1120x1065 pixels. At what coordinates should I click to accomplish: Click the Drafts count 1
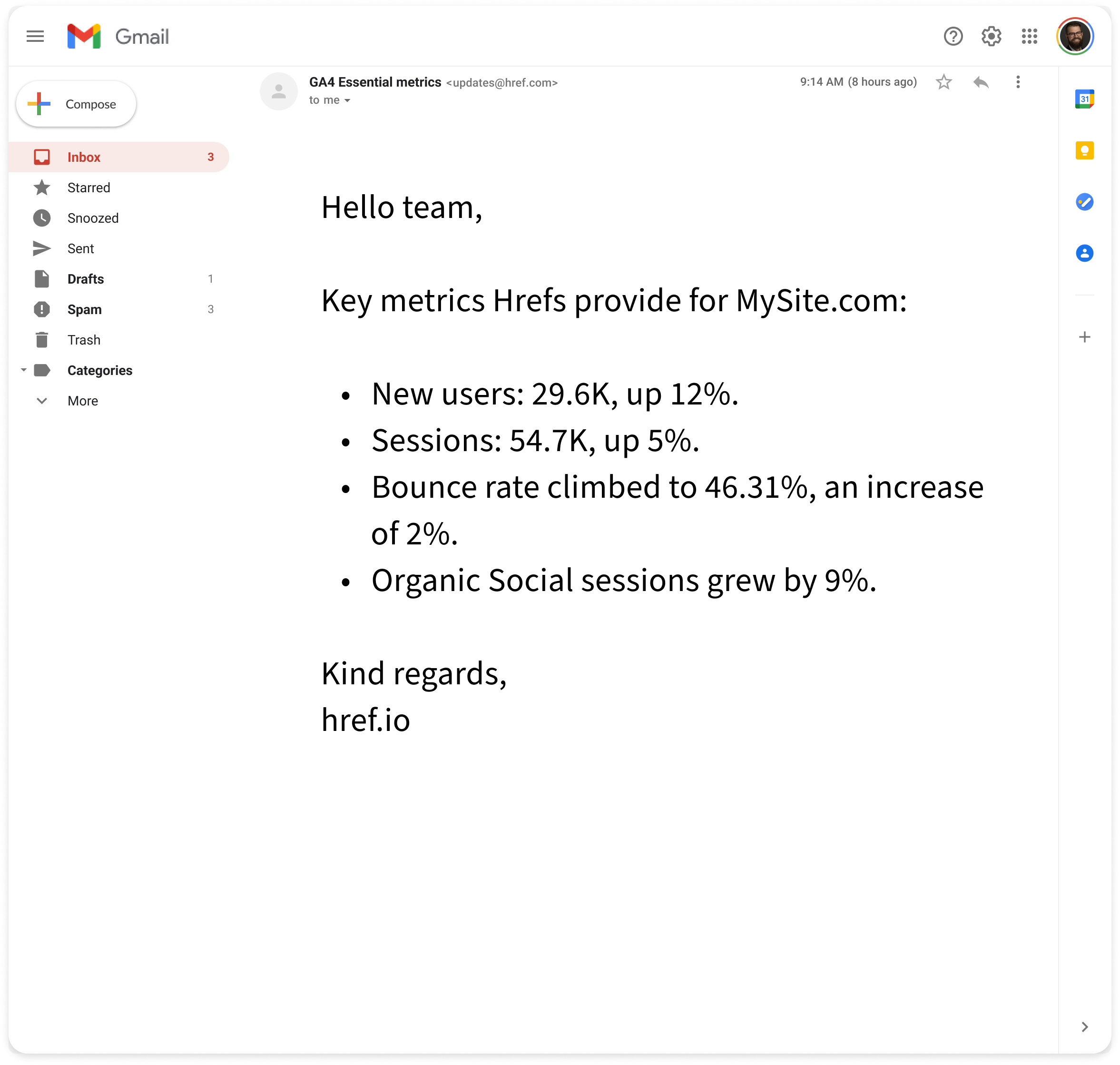pos(211,279)
